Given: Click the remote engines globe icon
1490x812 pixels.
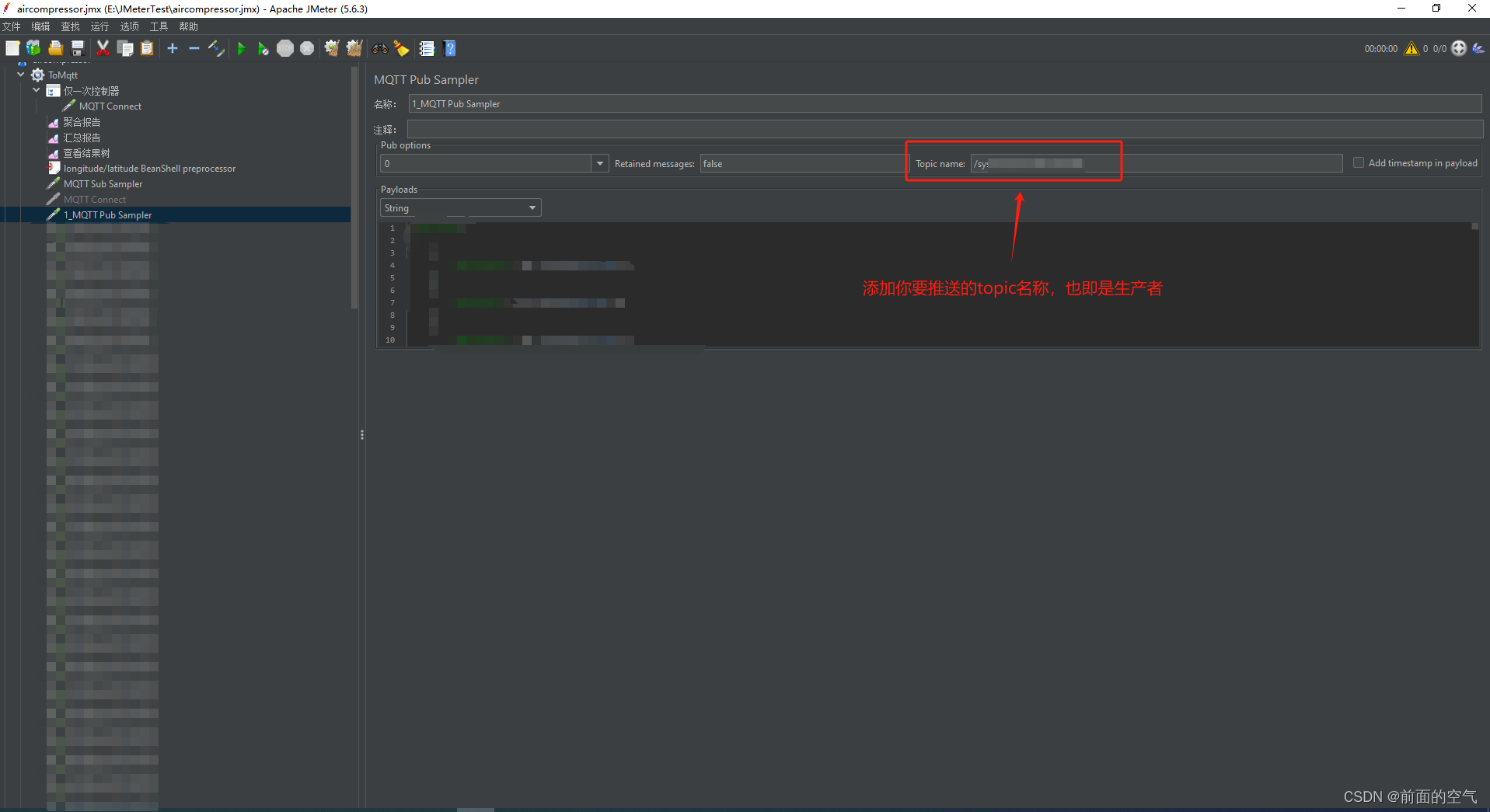Looking at the screenshot, I should point(1459,48).
